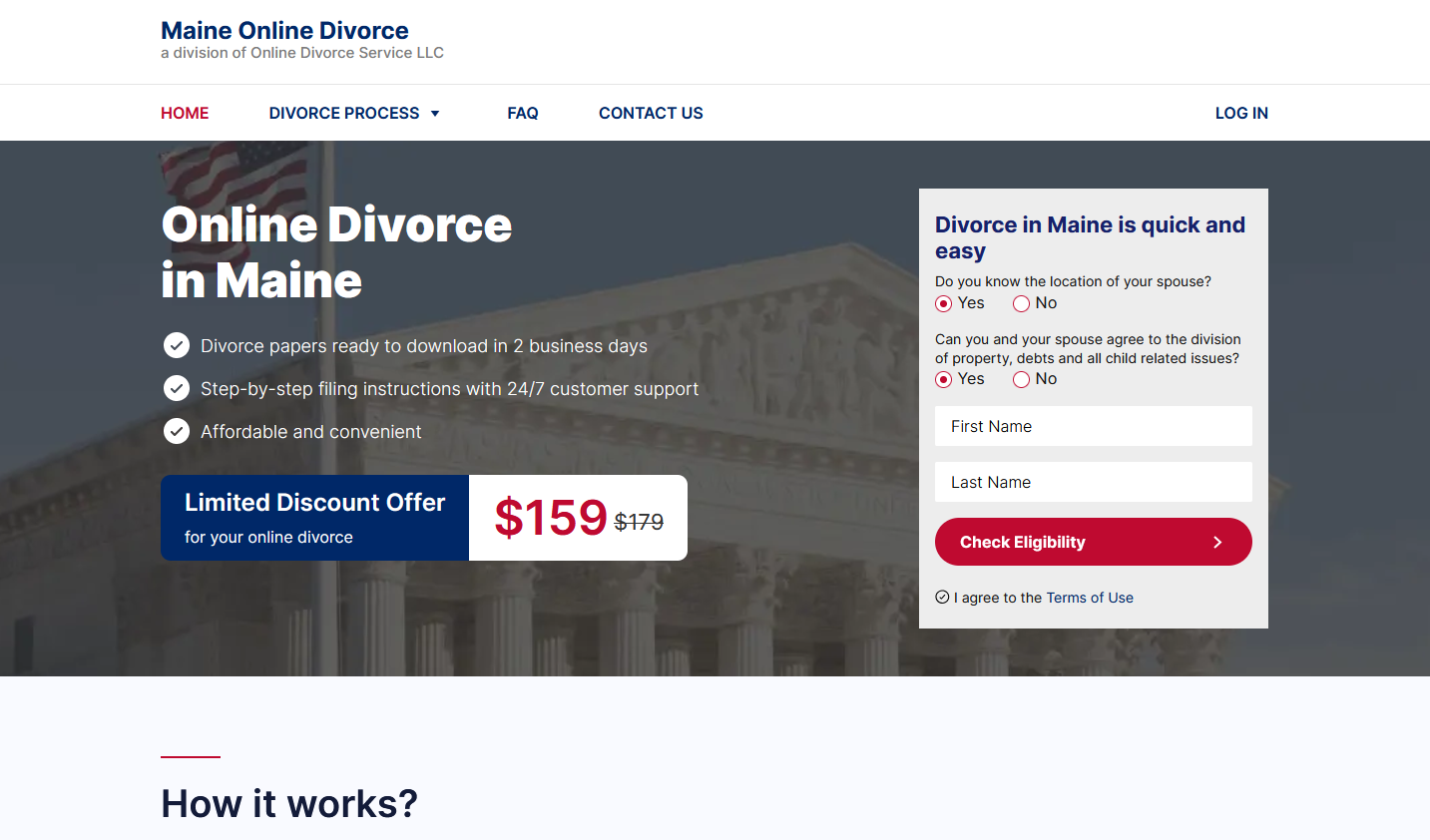Select Yes for knowing spouse's location
This screenshot has width=1430, height=840.
[x=943, y=303]
